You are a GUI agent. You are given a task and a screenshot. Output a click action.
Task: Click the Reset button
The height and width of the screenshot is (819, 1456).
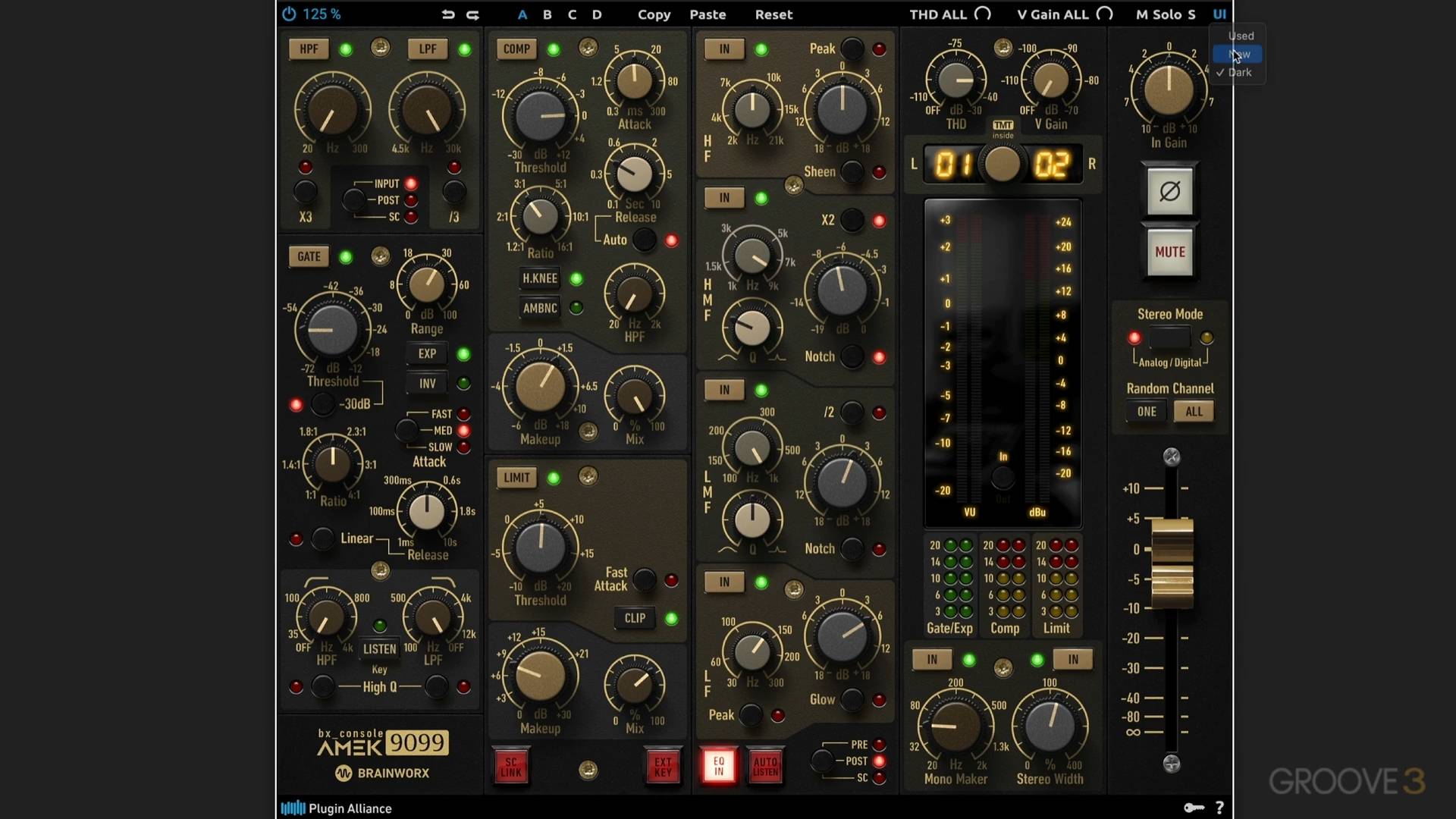(773, 14)
